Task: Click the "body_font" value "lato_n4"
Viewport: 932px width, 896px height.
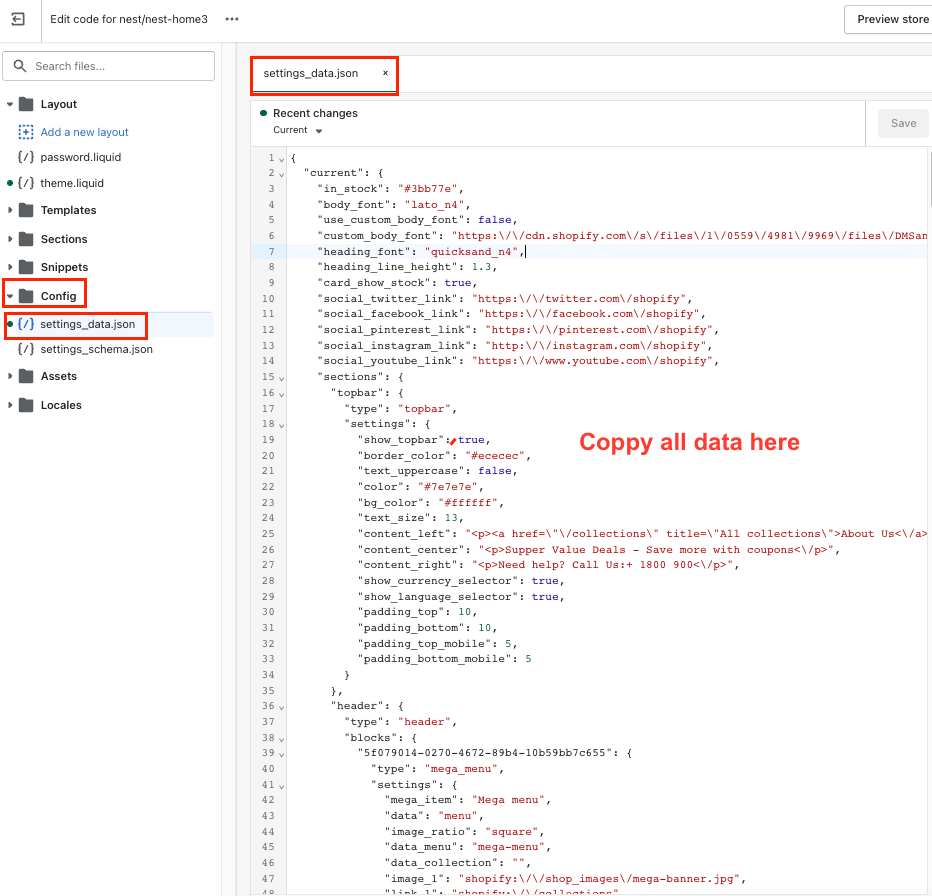Action: pyautogui.click(x=434, y=205)
